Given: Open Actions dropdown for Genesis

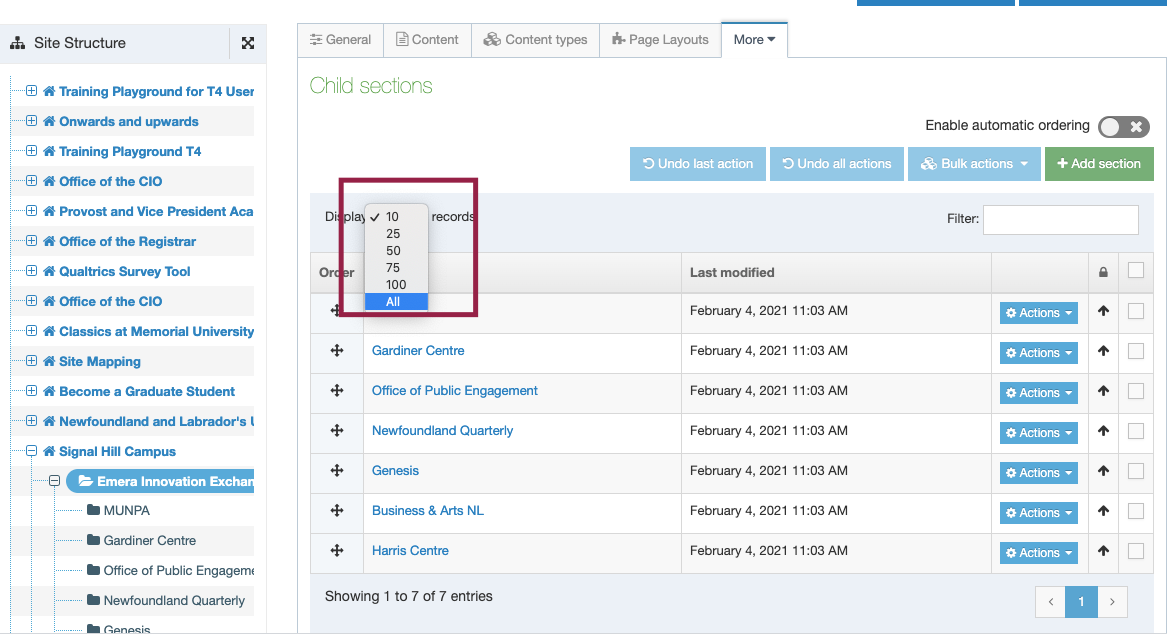Looking at the screenshot, I should click(x=1038, y=473).
